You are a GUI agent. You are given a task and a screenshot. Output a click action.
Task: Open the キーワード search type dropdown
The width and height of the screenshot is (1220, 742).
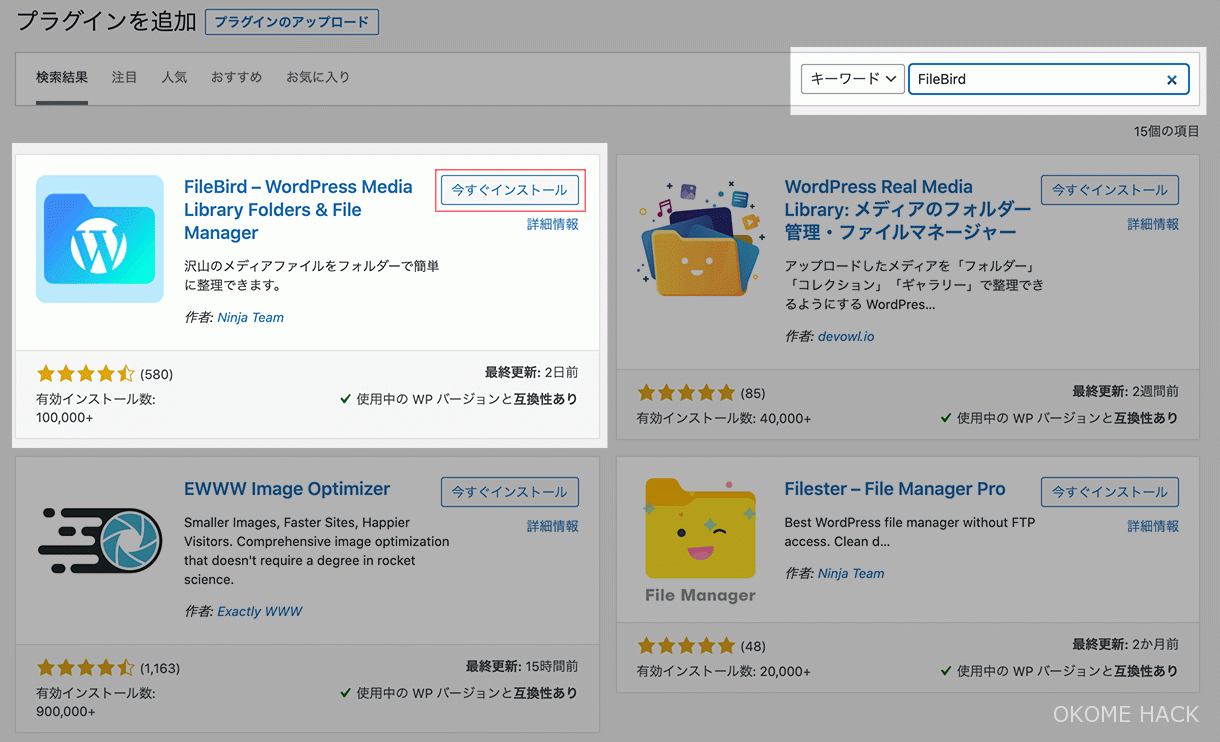click(852, 79)
